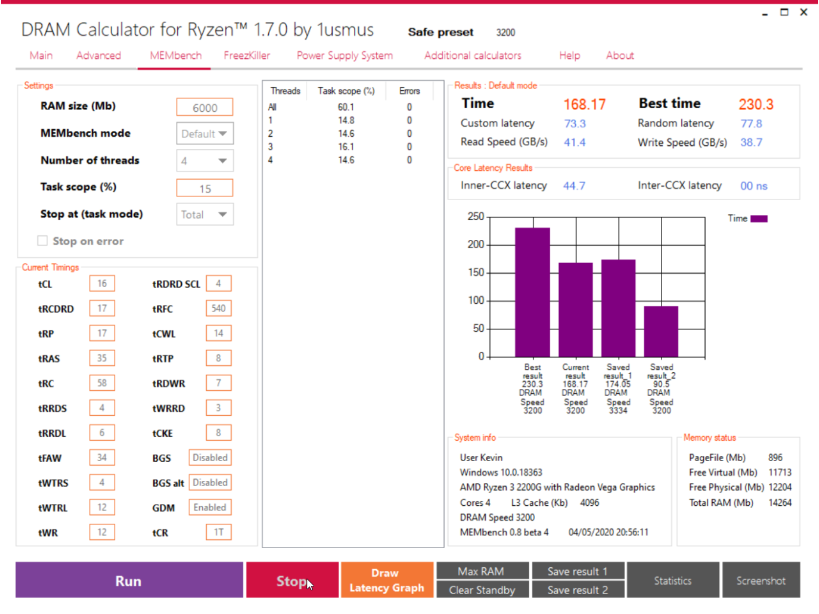Open the Stop at (task mode) dropdown
The image size is (819, 614).
click(x=205, y=215)
